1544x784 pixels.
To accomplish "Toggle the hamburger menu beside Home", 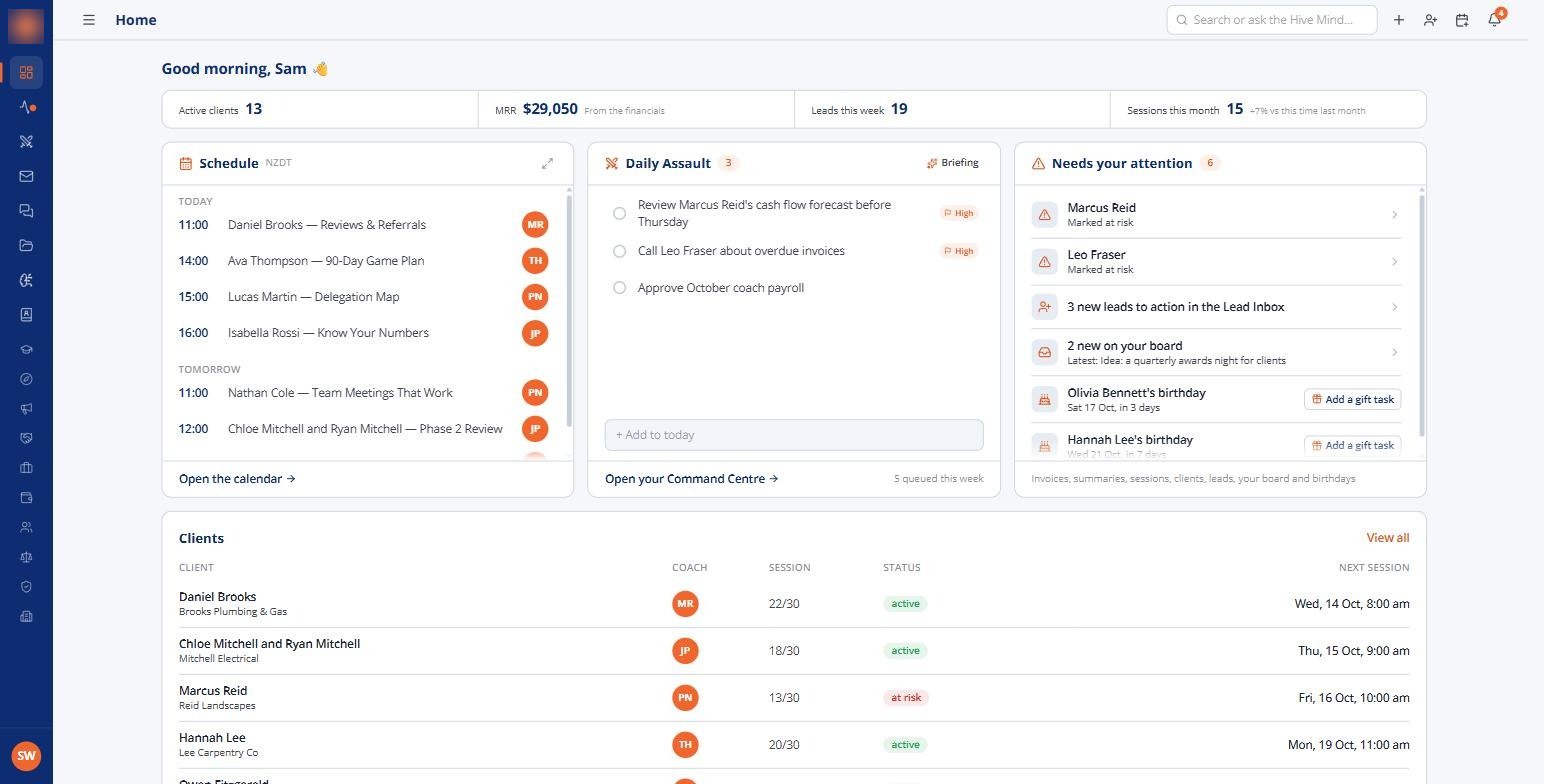I will [89, 20].
